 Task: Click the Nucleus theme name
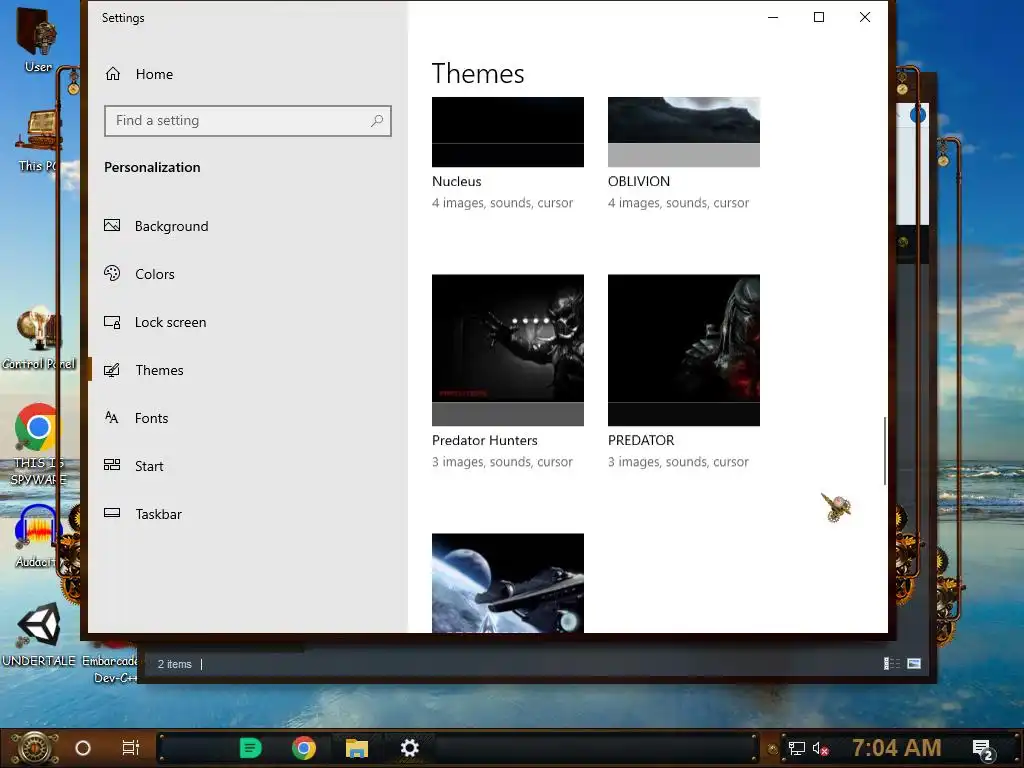(456, 182)
